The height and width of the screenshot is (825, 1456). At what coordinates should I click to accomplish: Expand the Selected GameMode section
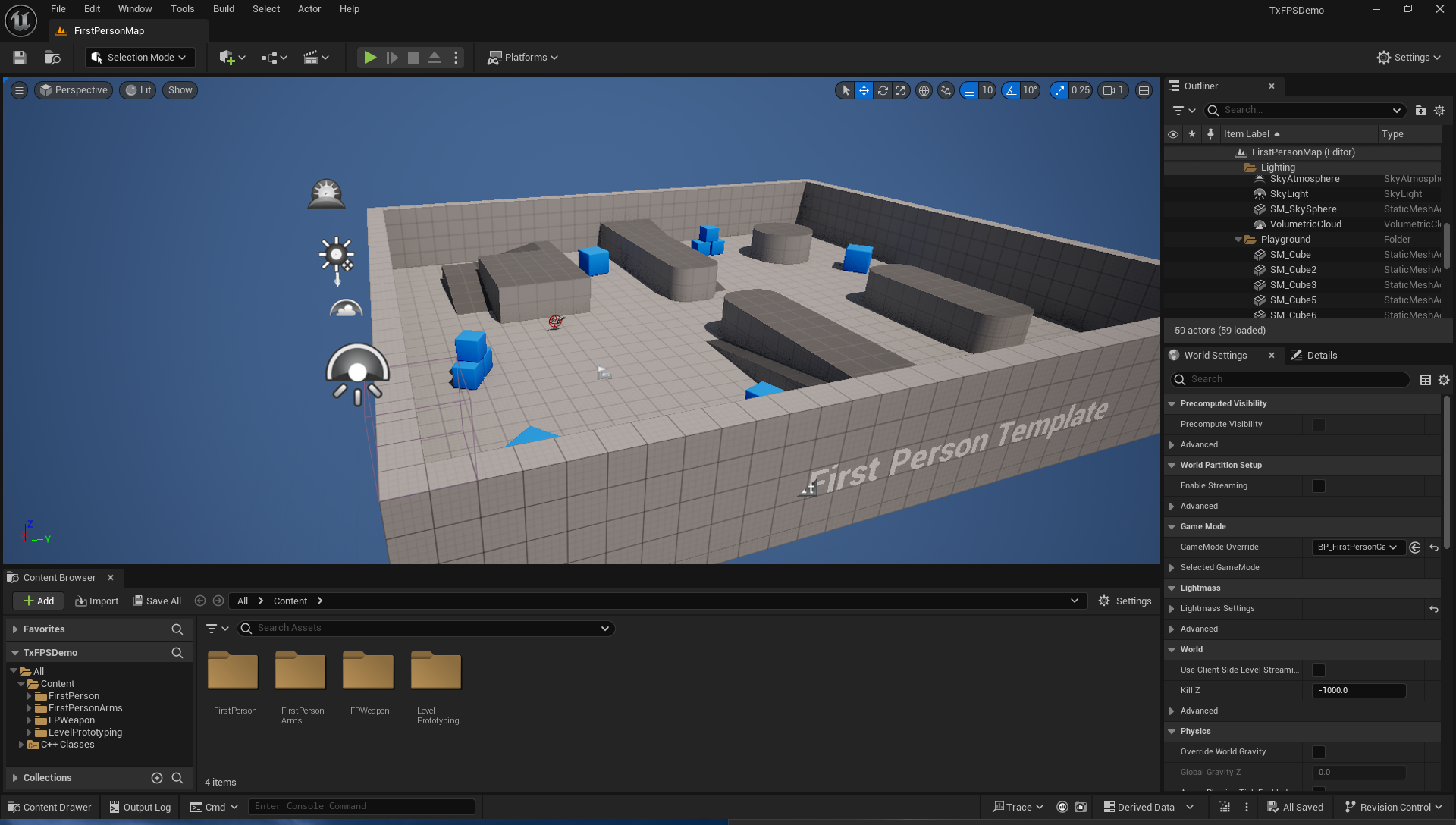(x=1172, y=568)
